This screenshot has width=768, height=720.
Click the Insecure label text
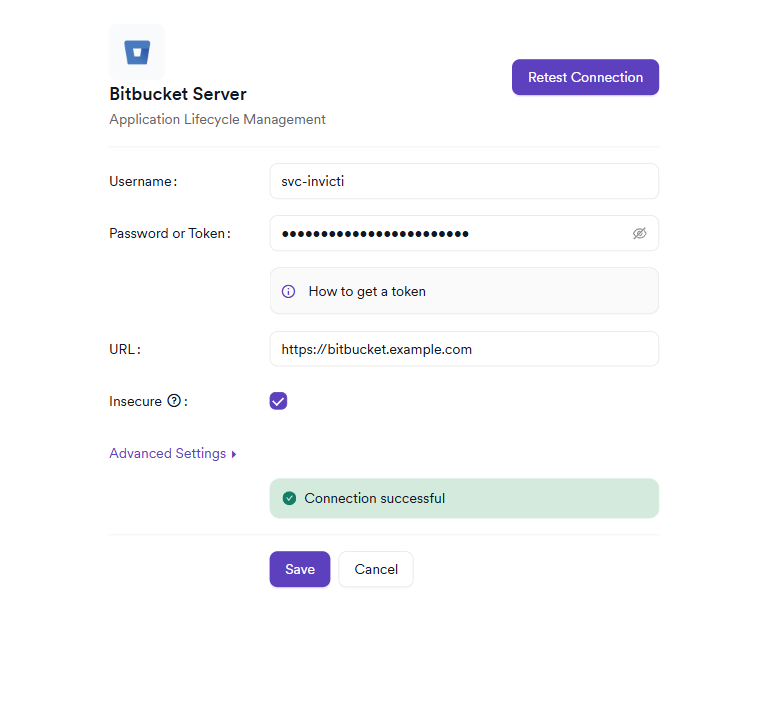(135, 401)
